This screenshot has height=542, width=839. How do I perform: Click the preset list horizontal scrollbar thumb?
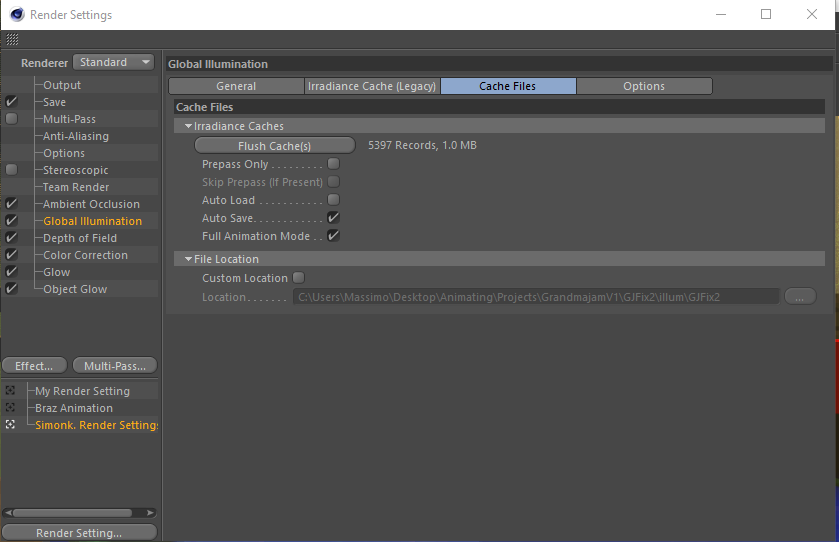tap(72, 513)
